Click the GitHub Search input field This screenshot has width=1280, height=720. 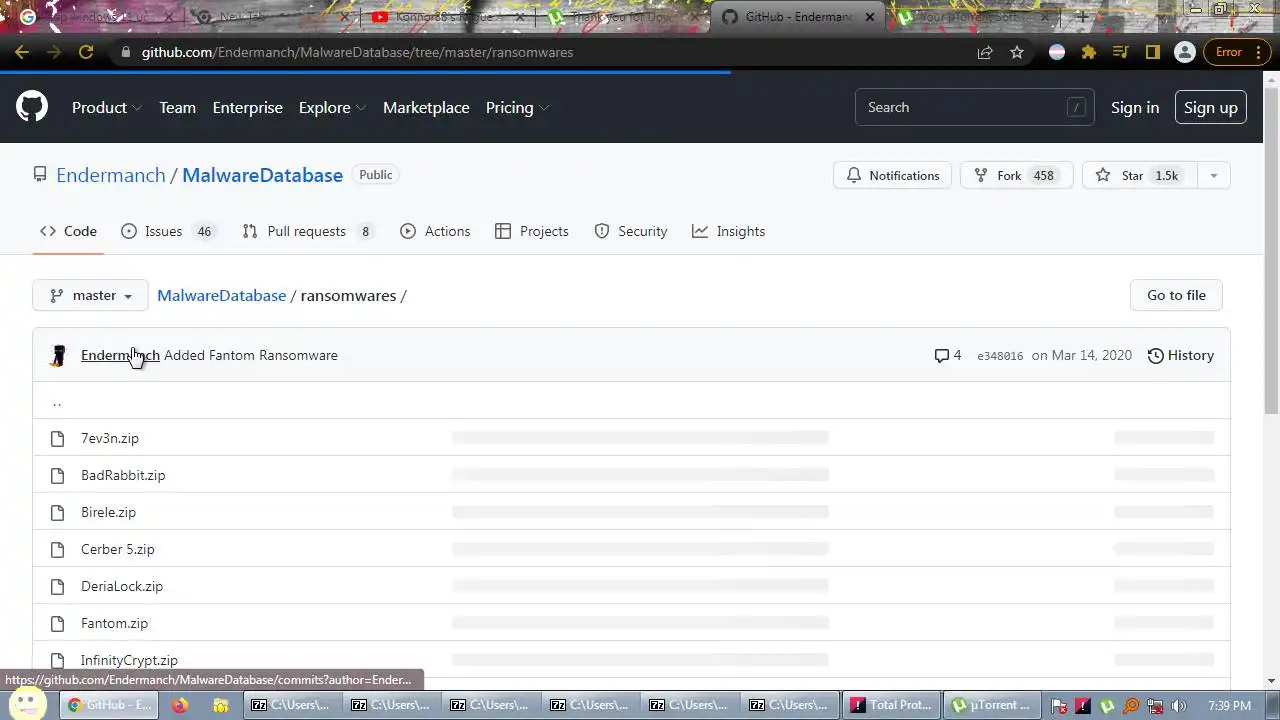tap(975, 107)
